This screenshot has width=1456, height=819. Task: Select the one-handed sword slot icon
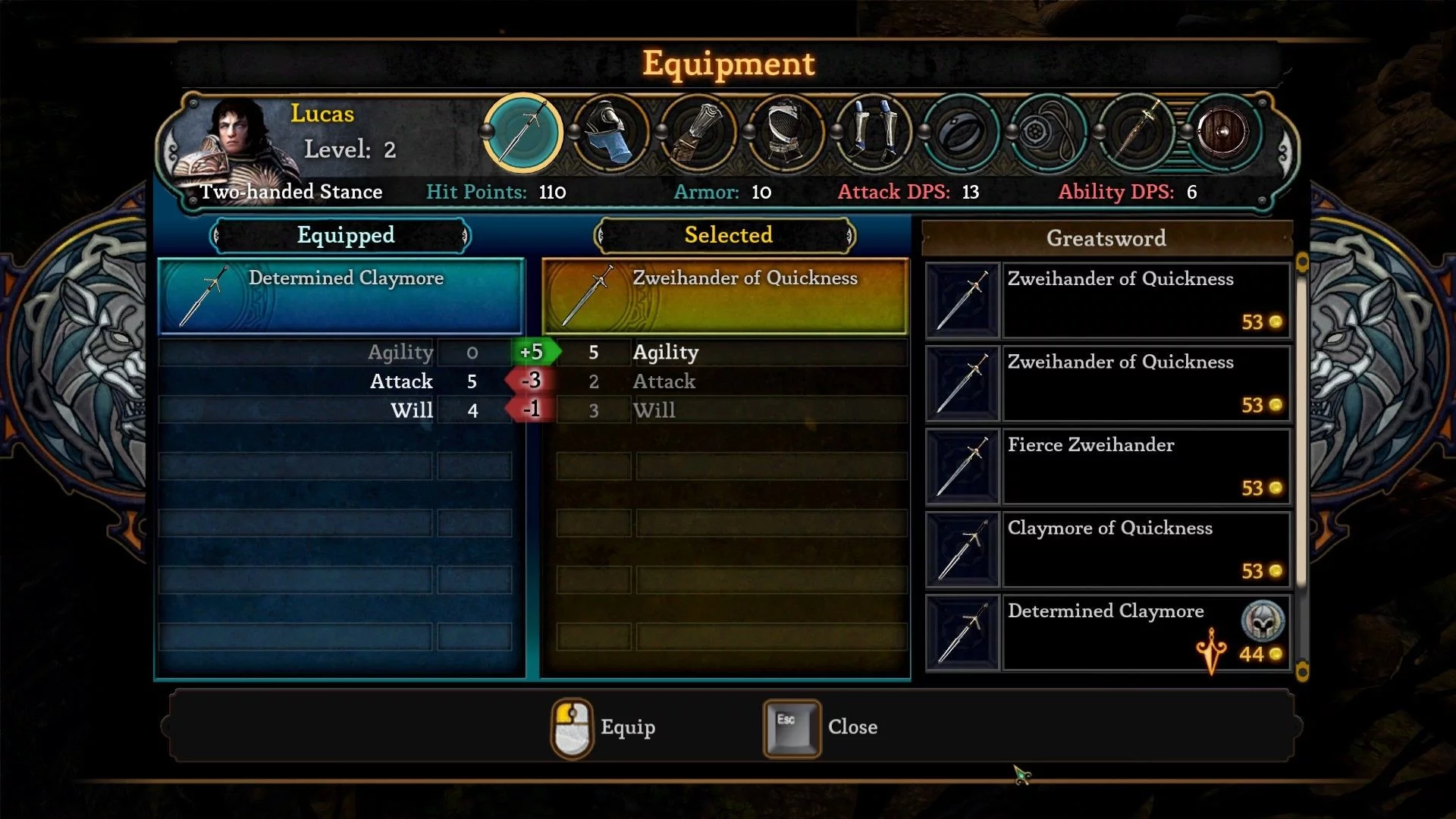tap(1136, 133)
